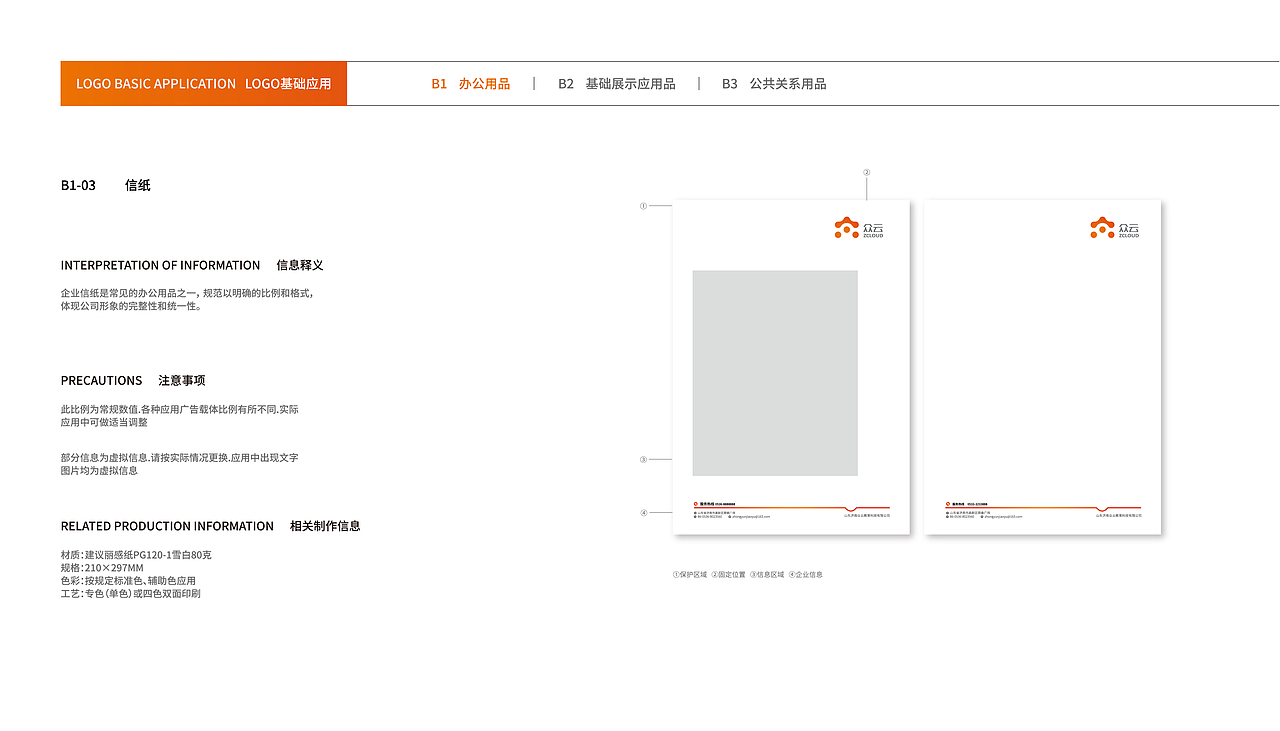Click the B1-03 page code
1280x731 pixels.
[x=78, y=185]
